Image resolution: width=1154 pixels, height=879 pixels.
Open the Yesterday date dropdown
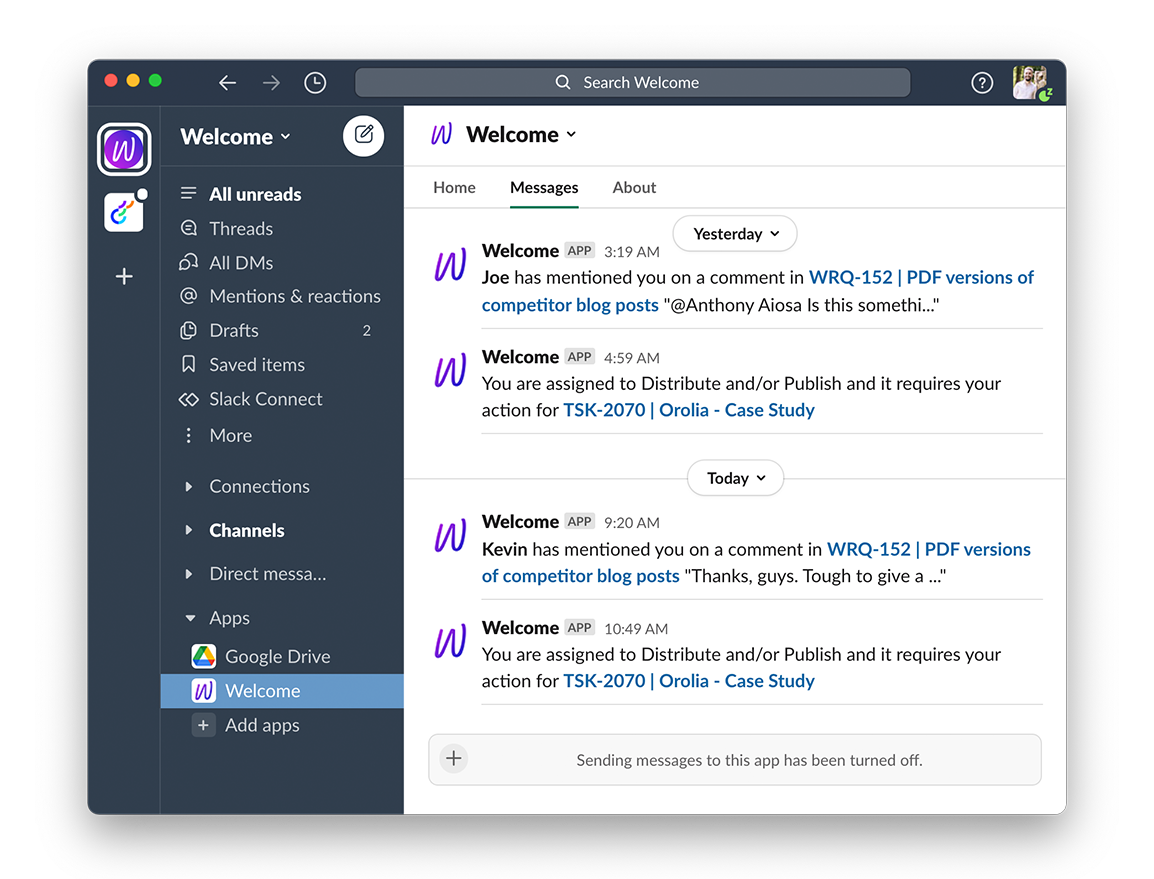735,234
